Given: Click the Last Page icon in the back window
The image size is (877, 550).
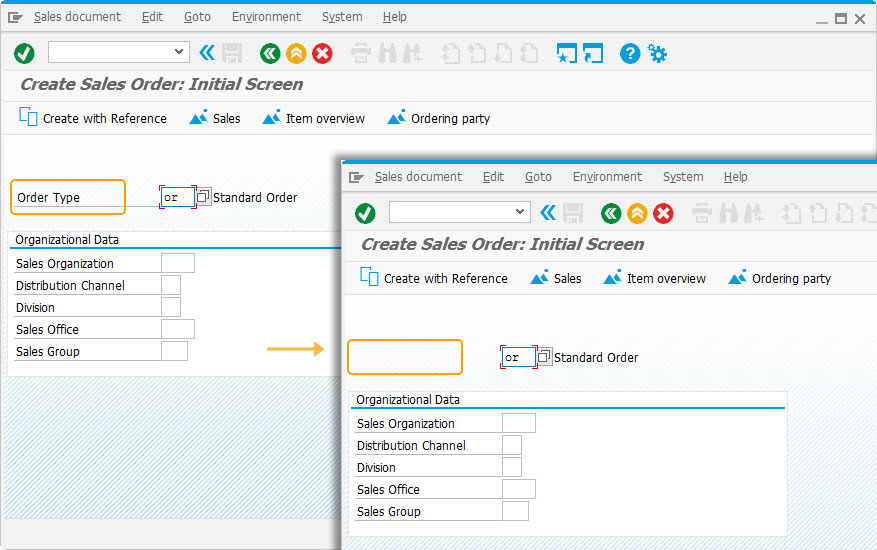Looking at the screenshot, I should (x=529, y=54).
